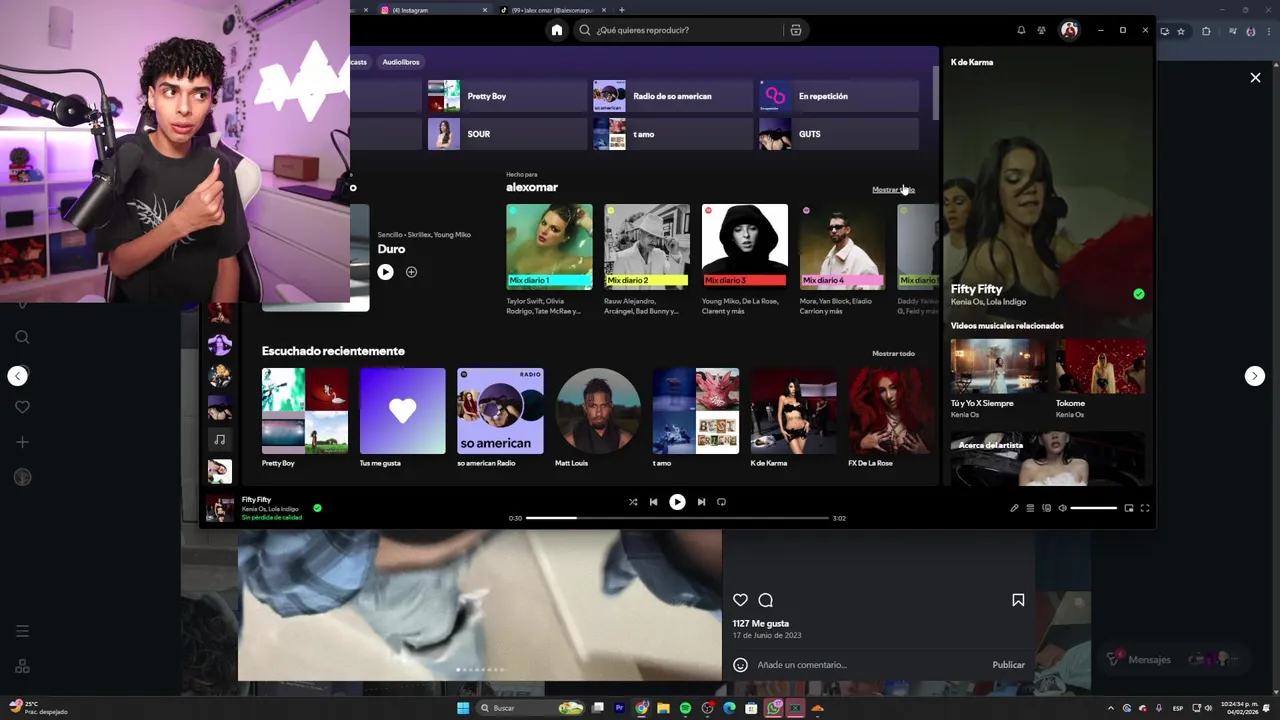Adjust the Spotify volume slider
The width and height of the screenshot is (1280, 720).
click(1094, 508)
